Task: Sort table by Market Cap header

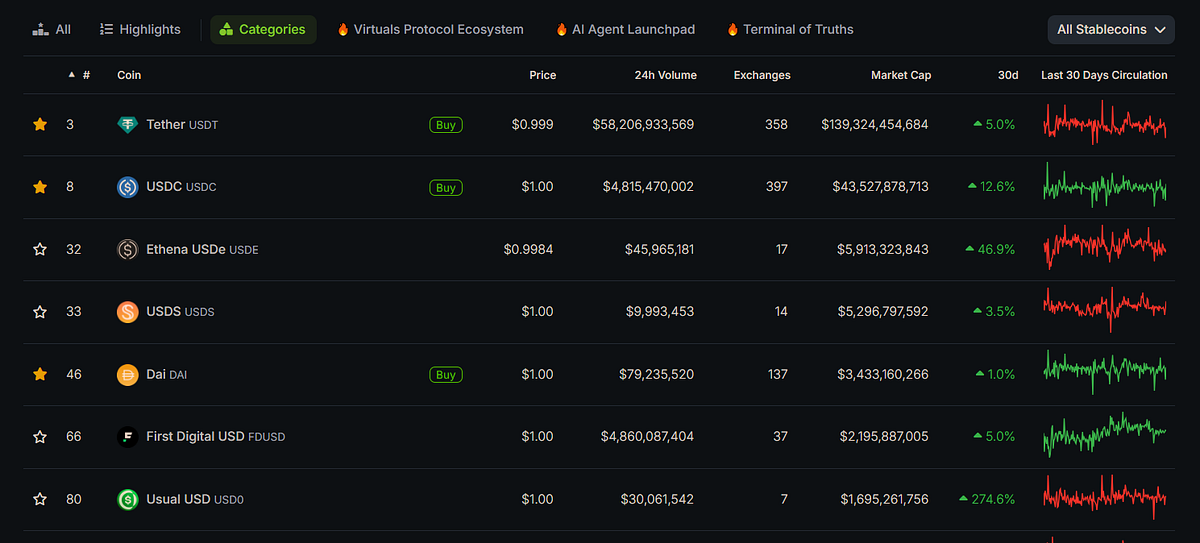Action: tap(900, 75)
